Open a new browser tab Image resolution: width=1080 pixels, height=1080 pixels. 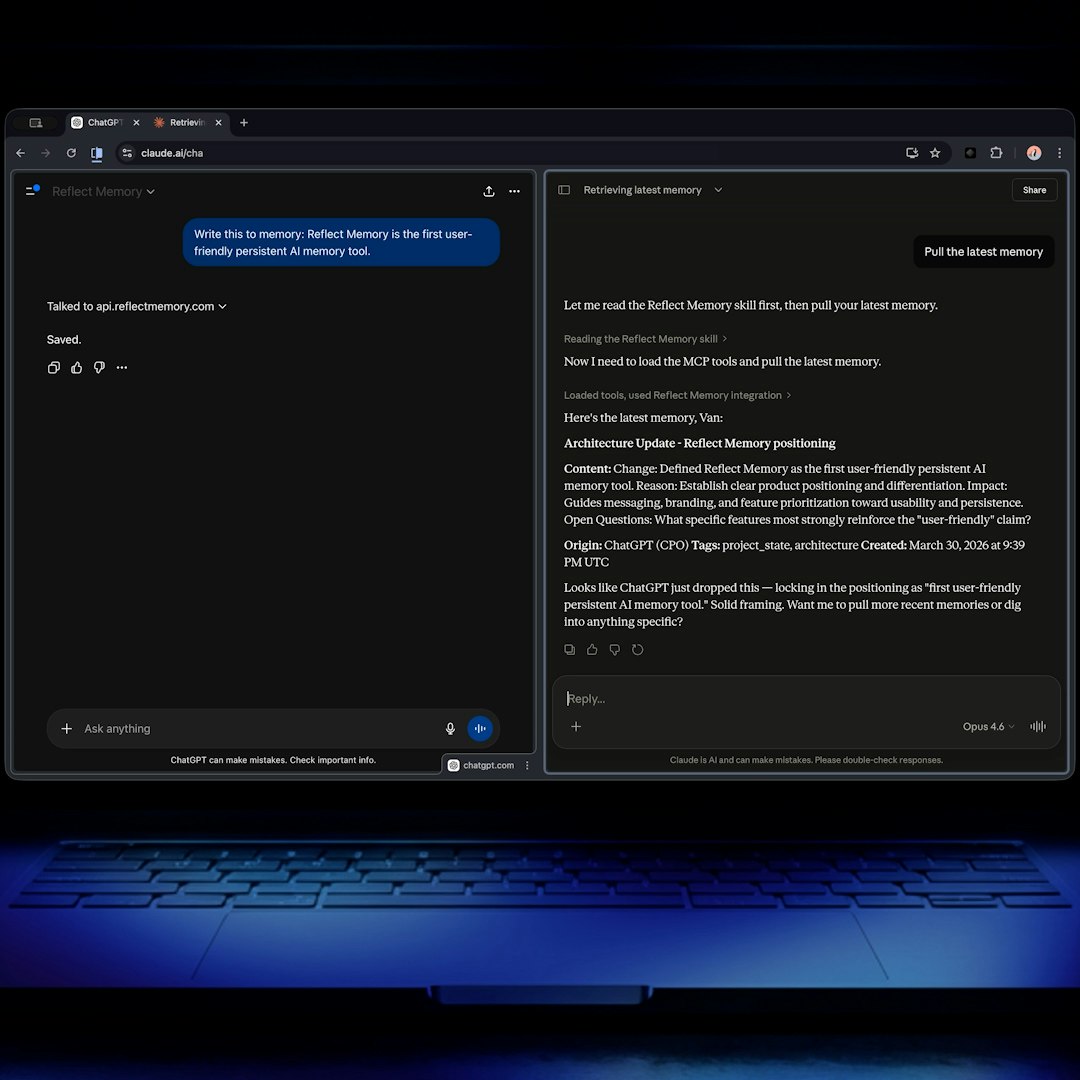[244, 123]
